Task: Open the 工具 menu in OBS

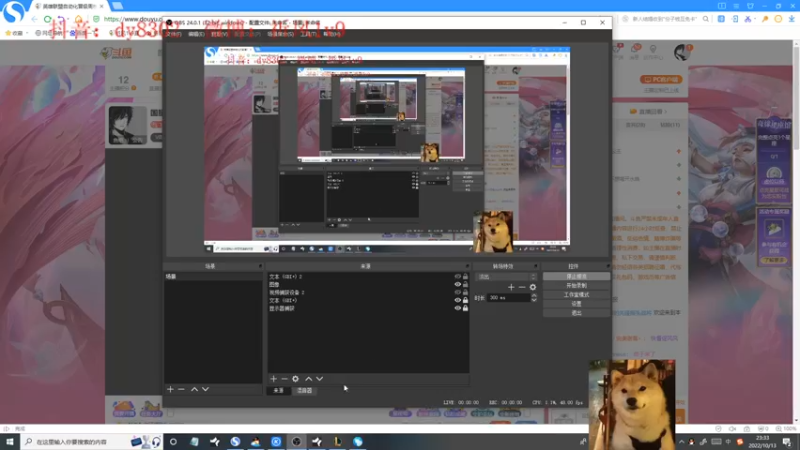Action: pyautogui.click(x=308, y=34)
